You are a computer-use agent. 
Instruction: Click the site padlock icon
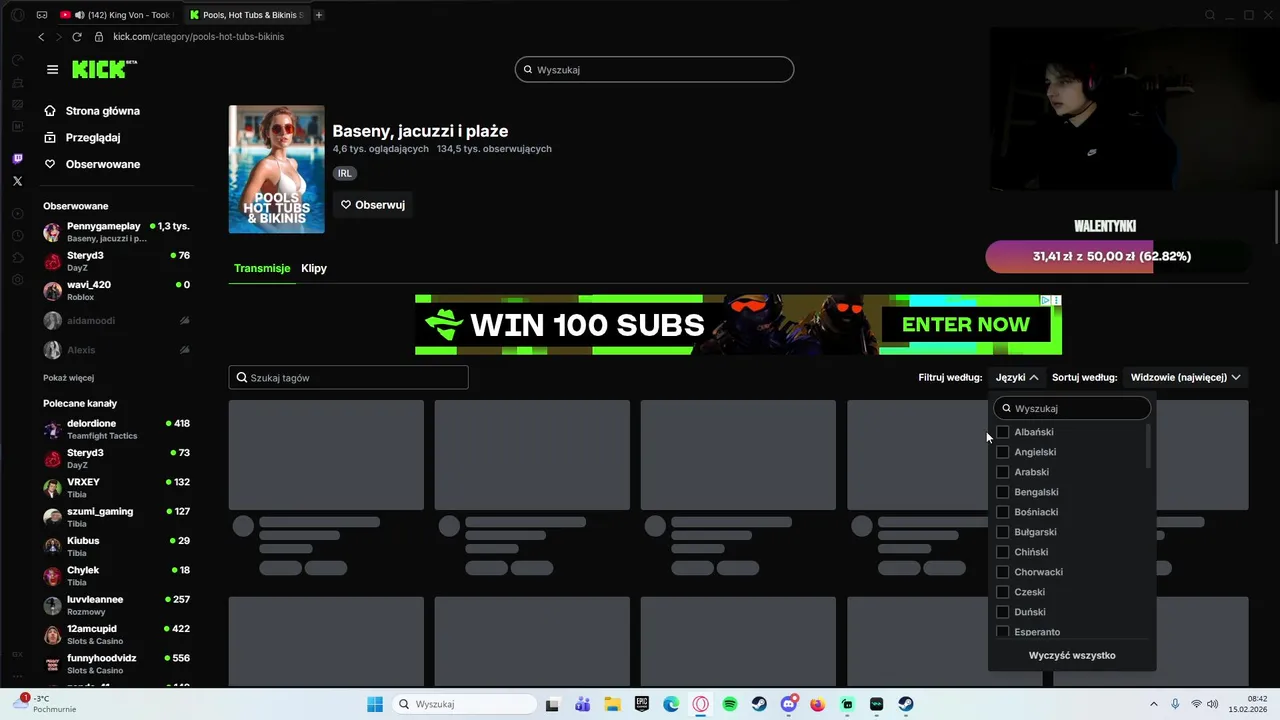point(99,37)
